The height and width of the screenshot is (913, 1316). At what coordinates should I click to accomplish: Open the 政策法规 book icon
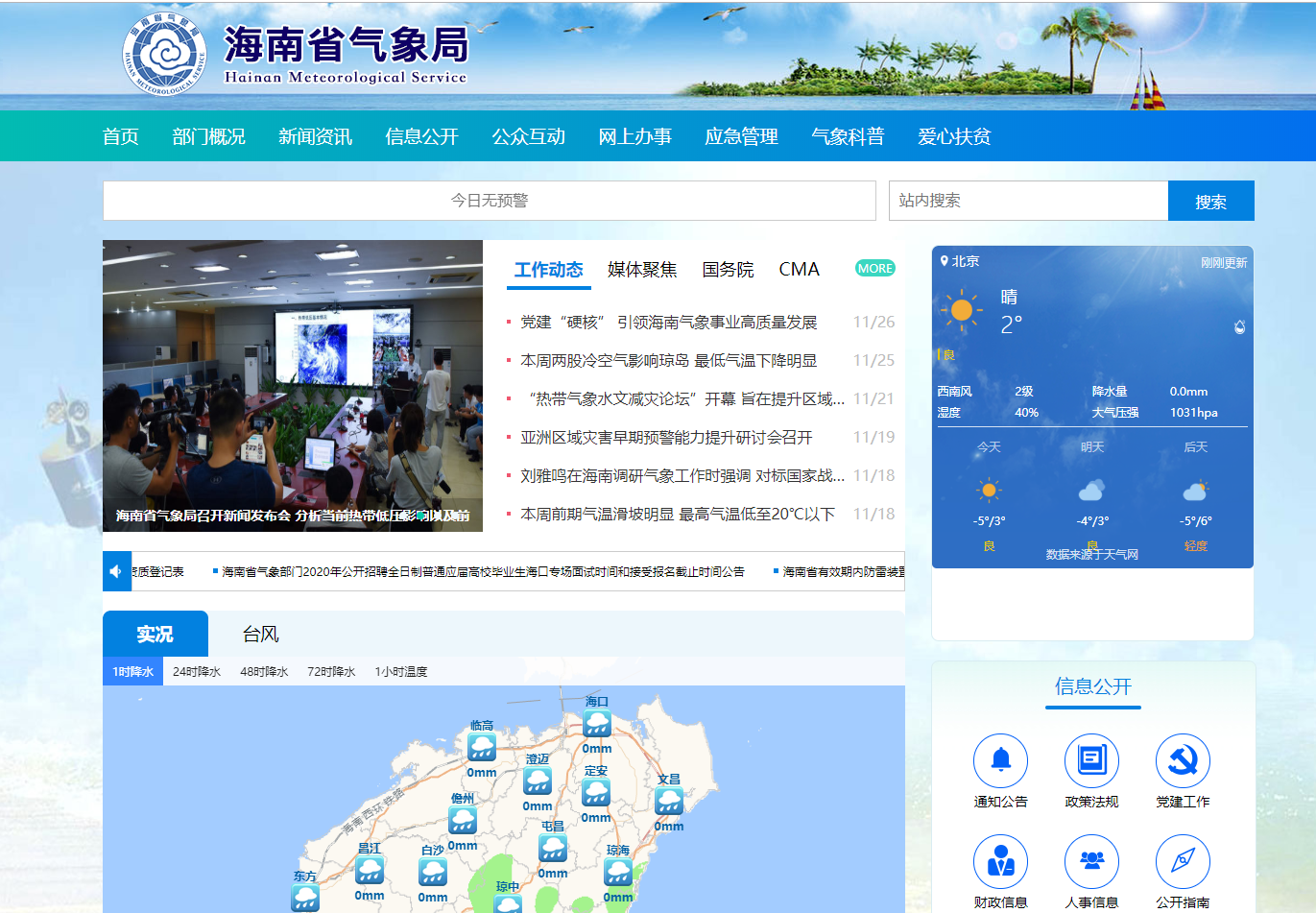coord(1091,760)
